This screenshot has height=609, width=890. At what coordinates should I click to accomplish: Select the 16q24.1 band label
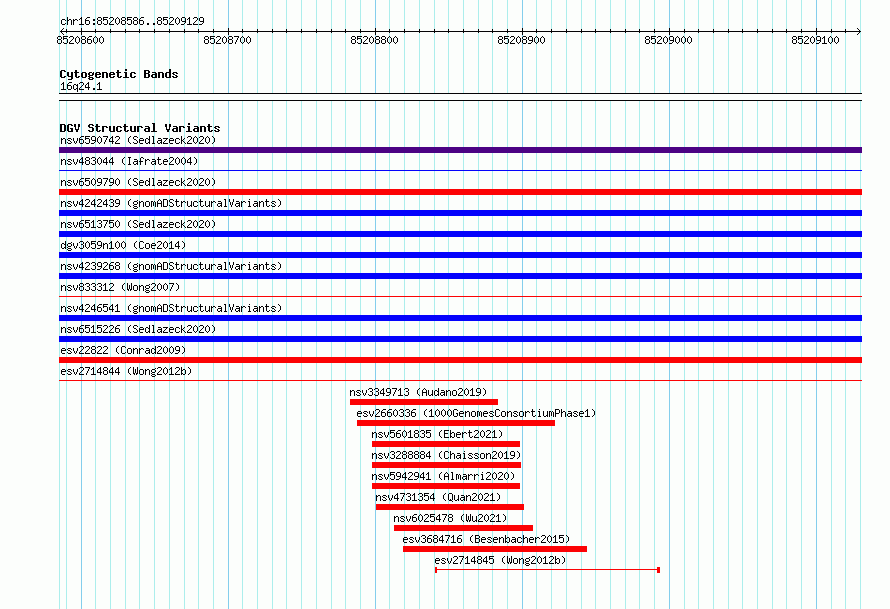81,86
